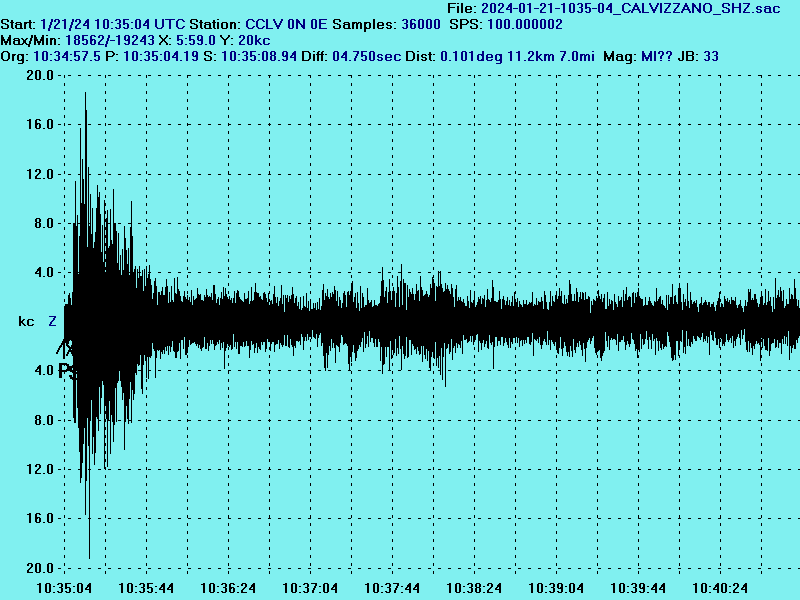Click the x-axis time label 10:38:24

(x=474, y=588)
